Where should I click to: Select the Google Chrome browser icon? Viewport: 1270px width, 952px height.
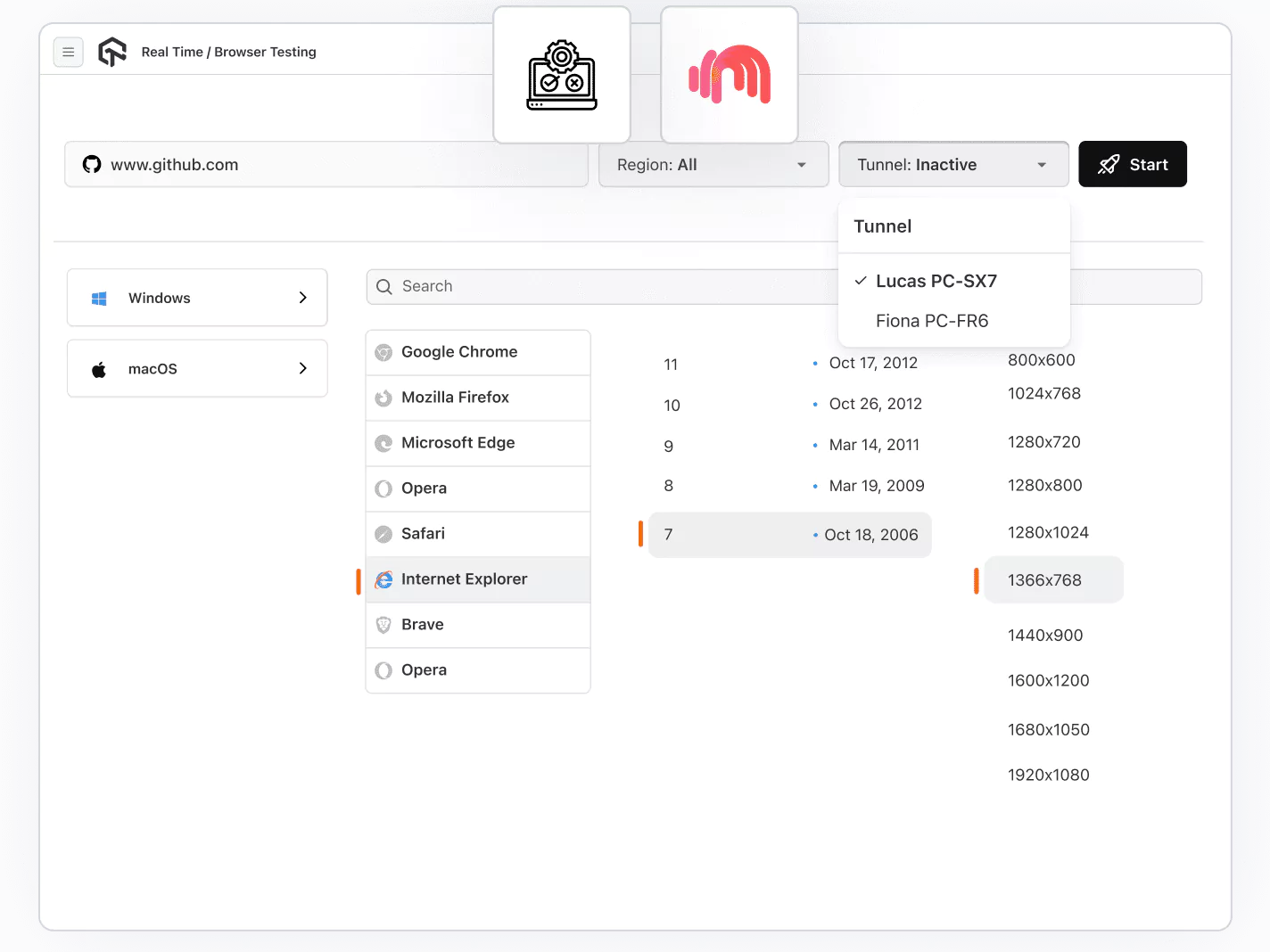coord(383,352)
